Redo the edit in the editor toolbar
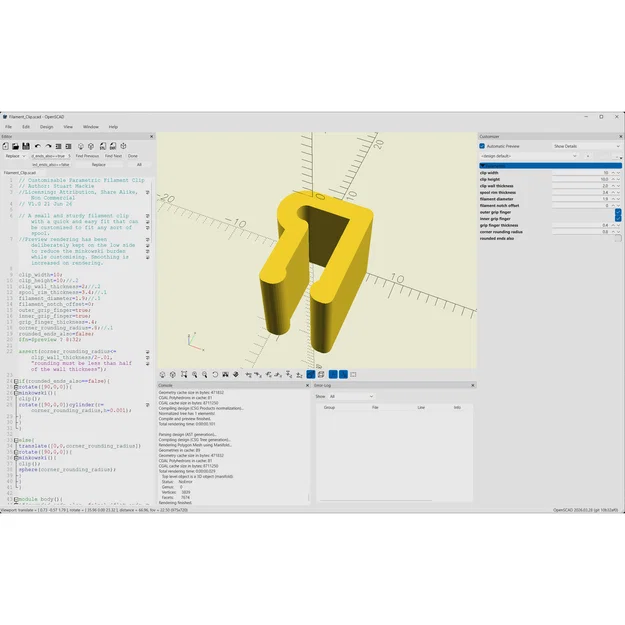 [48, 146]
